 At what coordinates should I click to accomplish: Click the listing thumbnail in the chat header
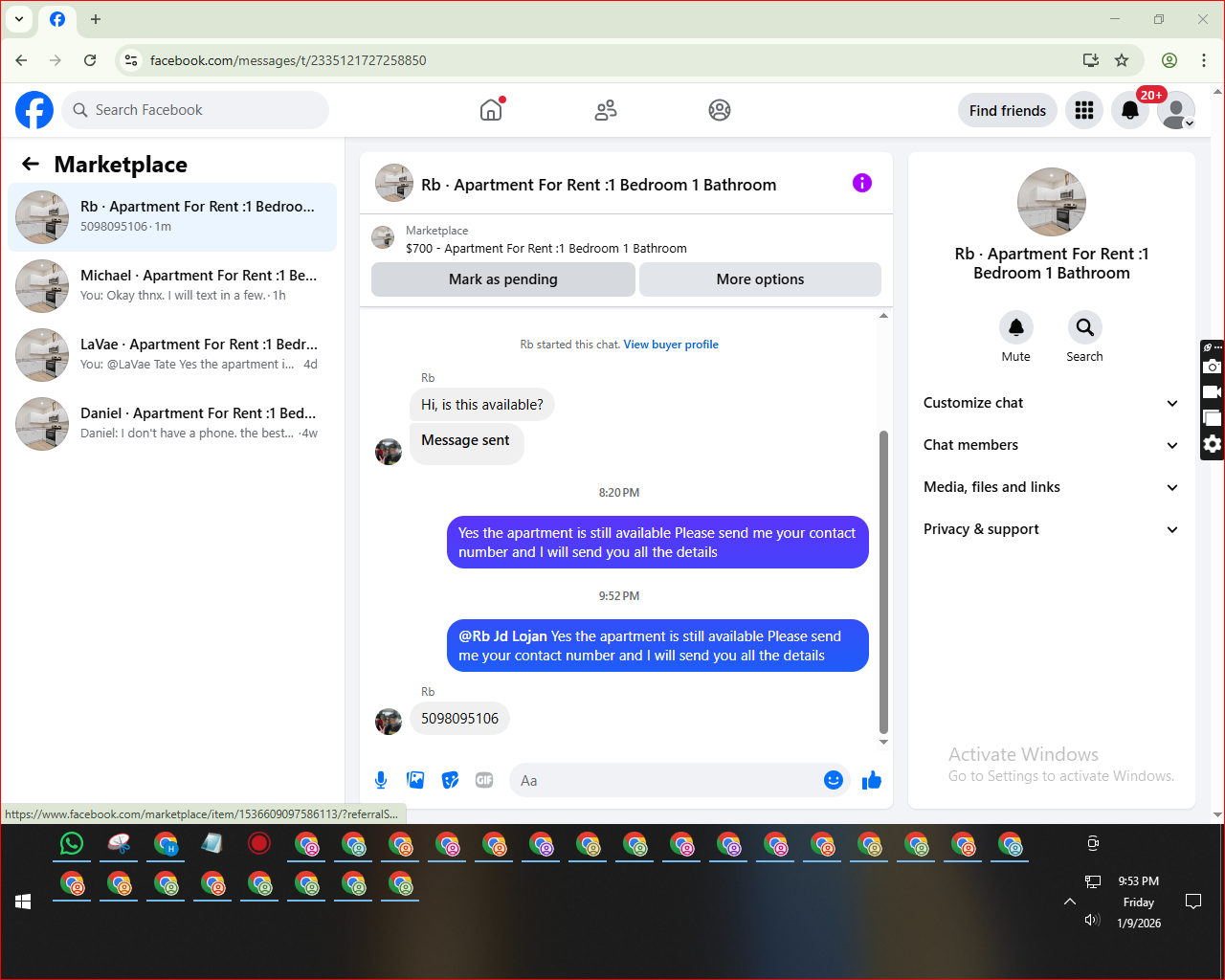394,183
